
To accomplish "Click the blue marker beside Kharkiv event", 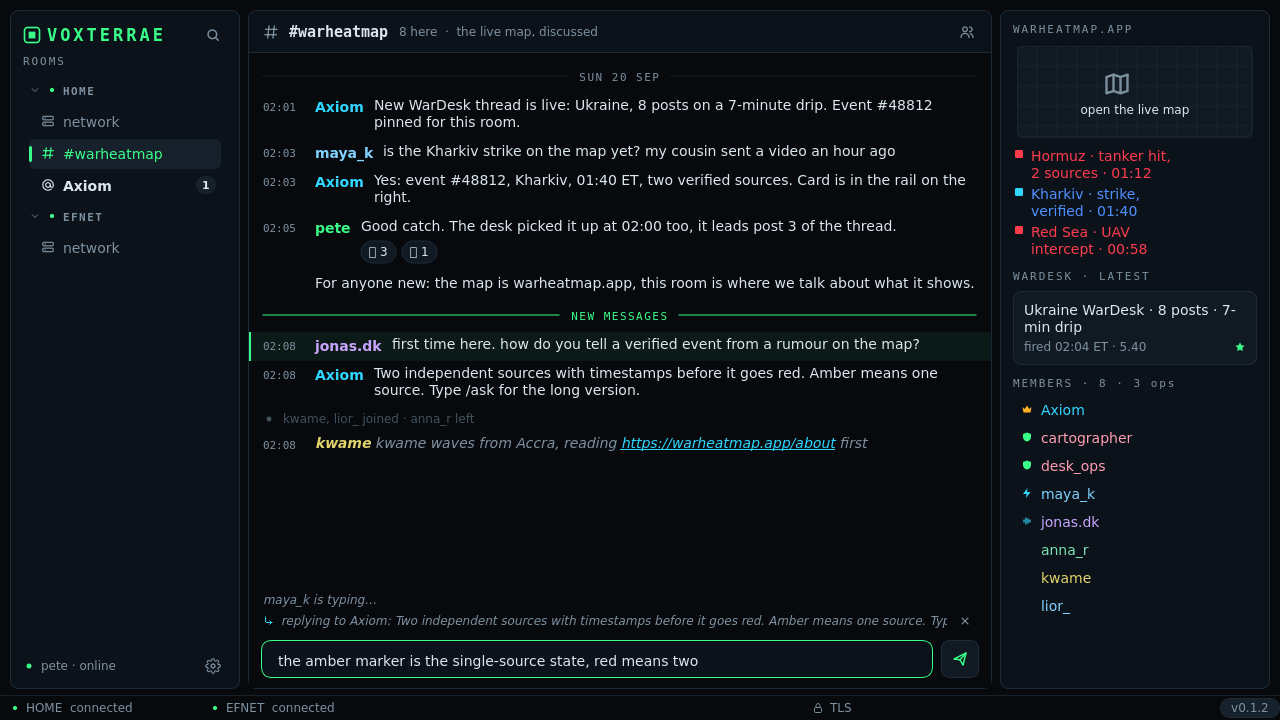I will click(1019, 192).
